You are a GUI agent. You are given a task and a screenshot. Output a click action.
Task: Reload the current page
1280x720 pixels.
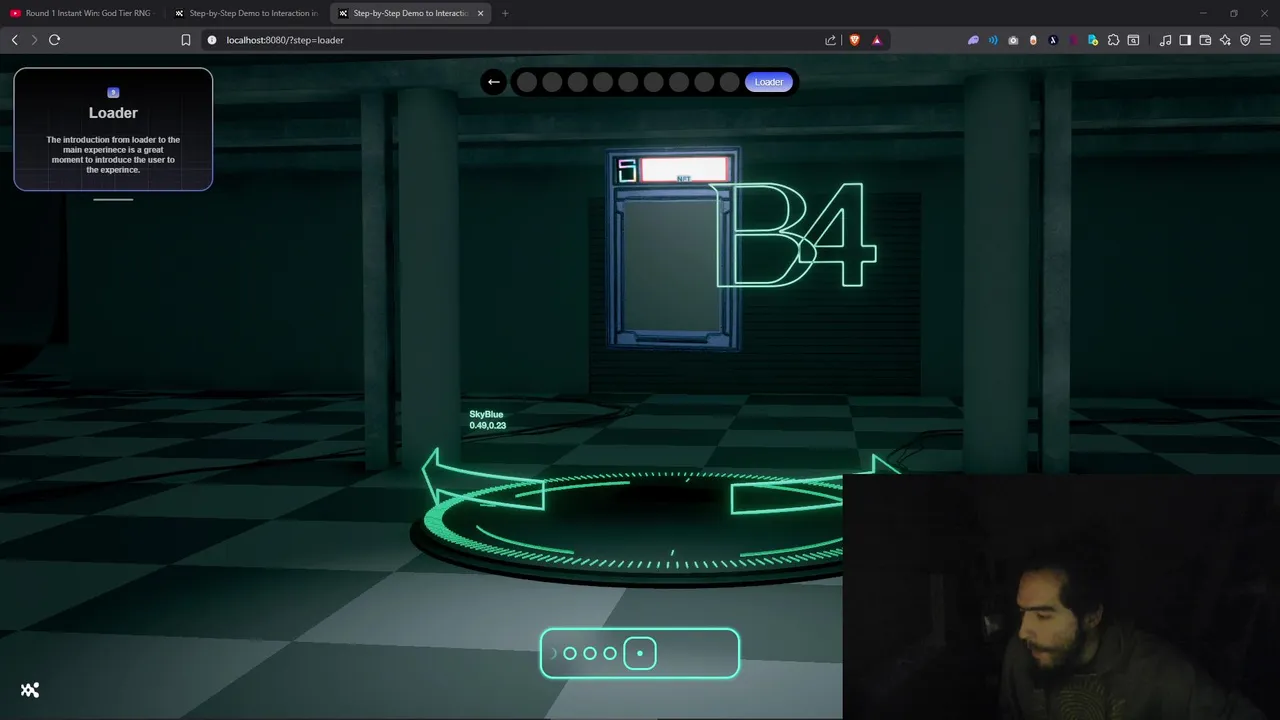54,40
